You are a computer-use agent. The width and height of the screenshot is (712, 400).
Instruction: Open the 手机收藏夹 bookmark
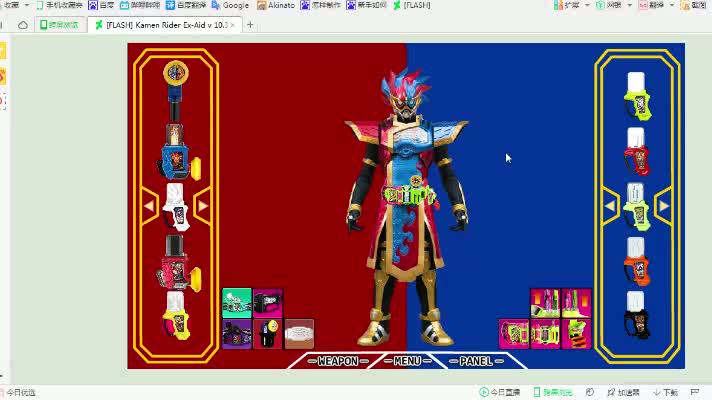click(x=59, y=5)
